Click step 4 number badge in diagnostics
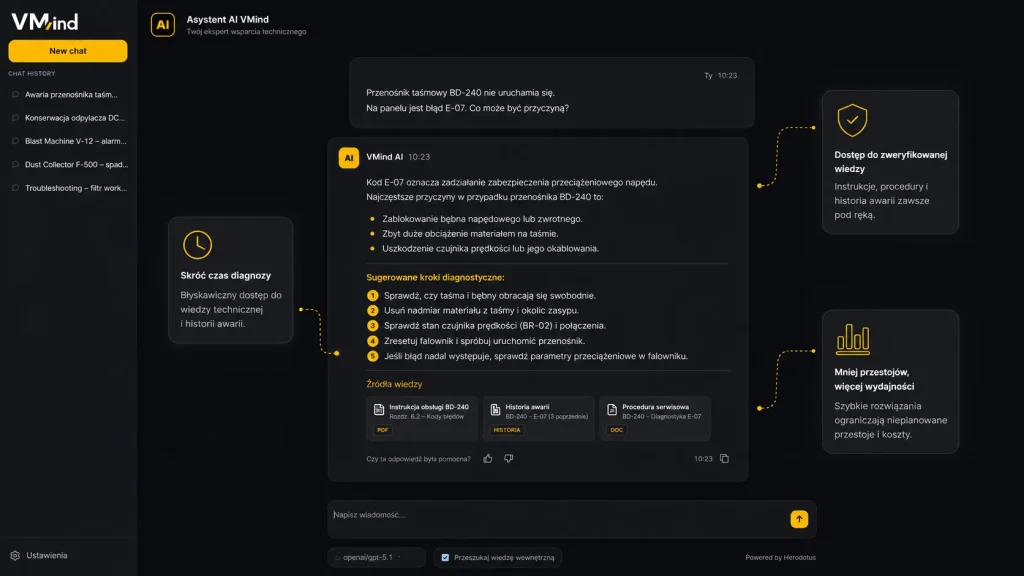The width and height of the screenshot is (1024, 576). 372,341
